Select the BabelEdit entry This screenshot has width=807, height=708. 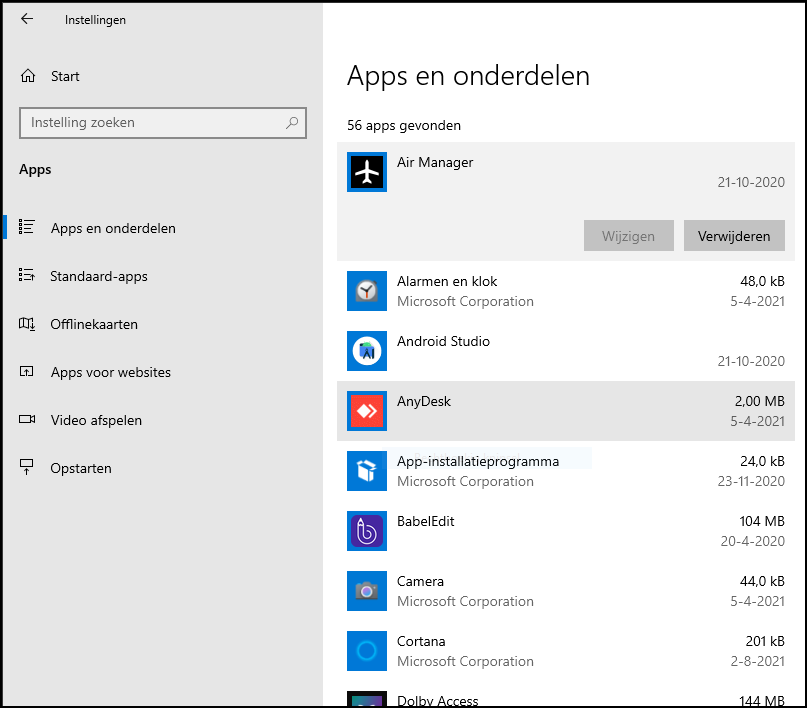pos(566,531)
